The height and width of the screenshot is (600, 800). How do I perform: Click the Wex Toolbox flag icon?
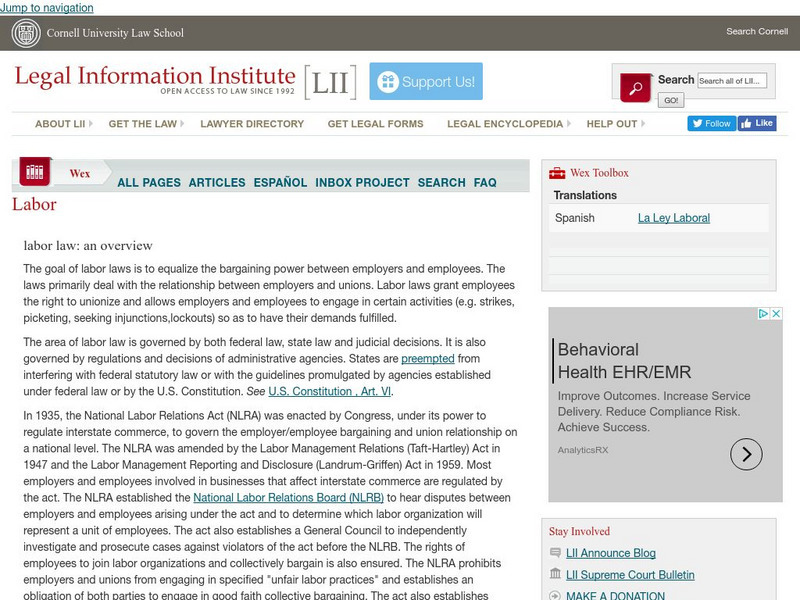coord(557,171)
